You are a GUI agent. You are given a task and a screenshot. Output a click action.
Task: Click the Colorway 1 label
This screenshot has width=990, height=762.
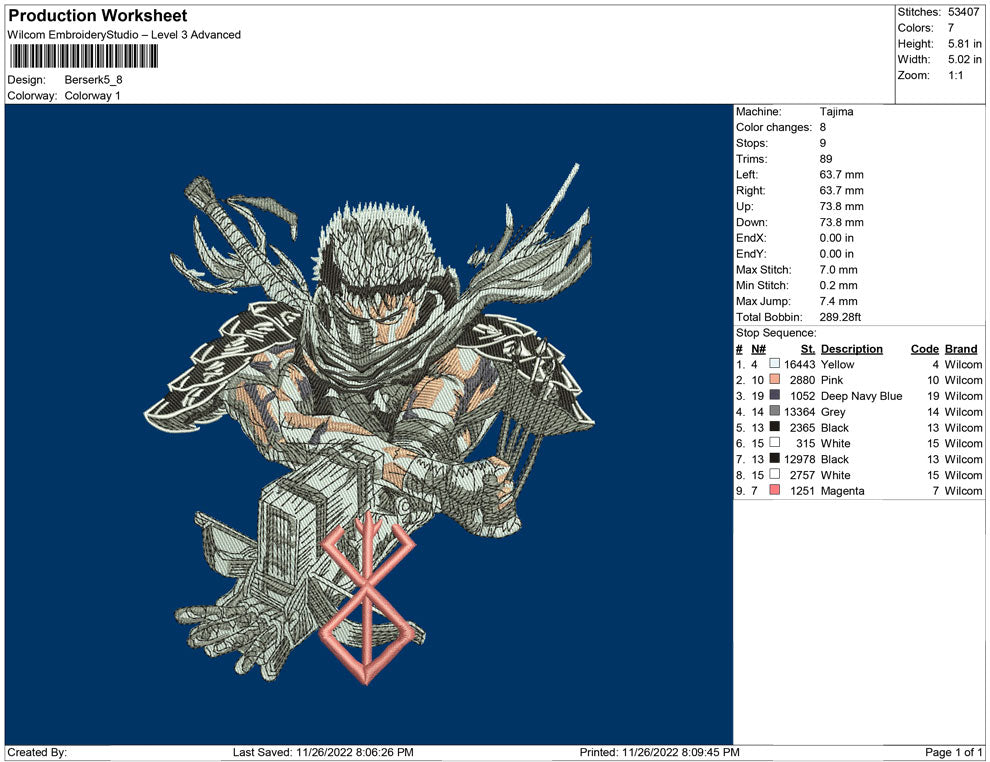(x=93, y=96)
